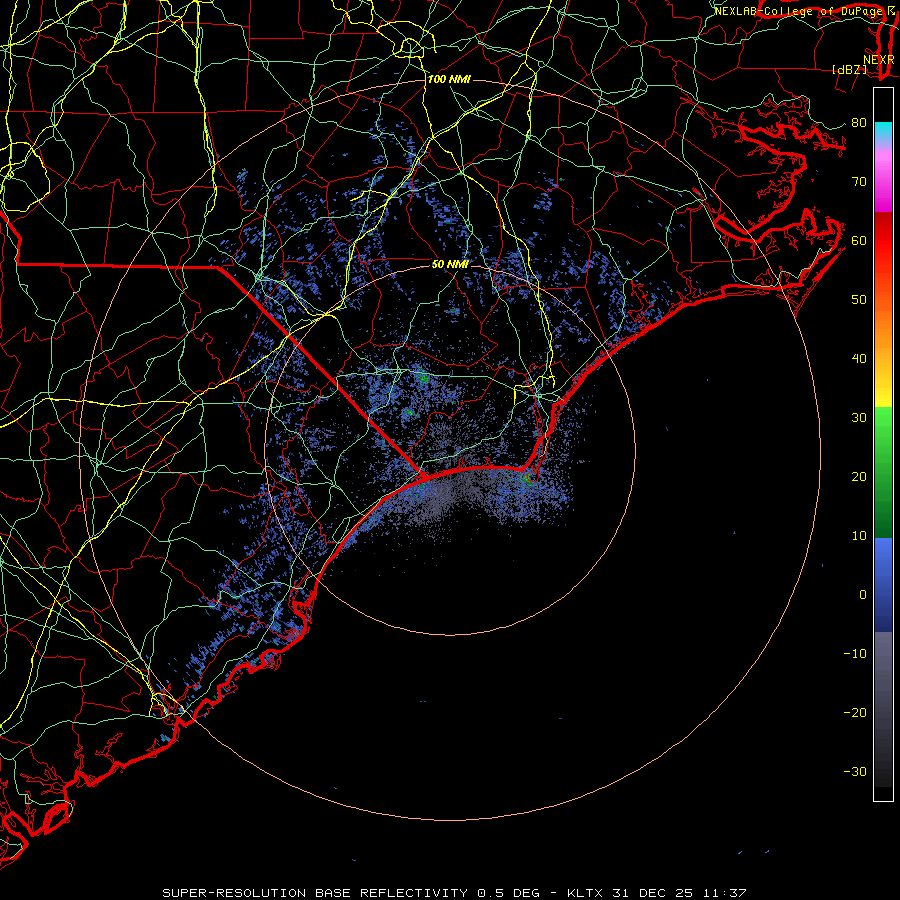The height and width of the screenshot is (900, 900).
Task: Click the 10 value on the dBZ scale
Action: 859,536
